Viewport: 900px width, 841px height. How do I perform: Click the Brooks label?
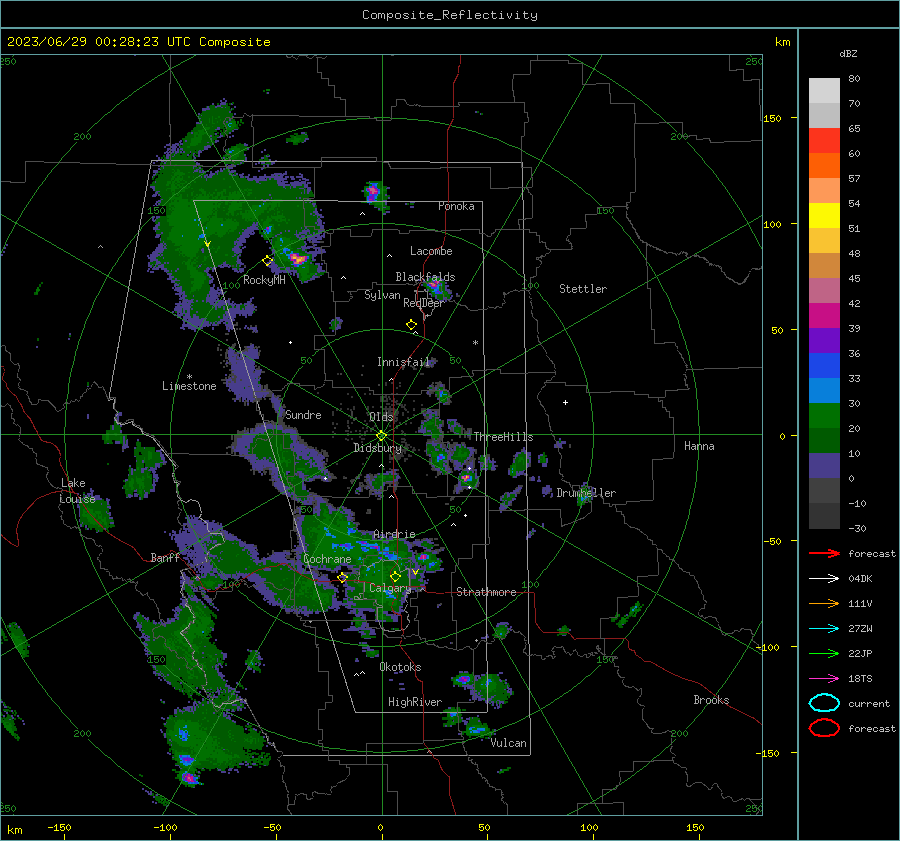point(711,700)
